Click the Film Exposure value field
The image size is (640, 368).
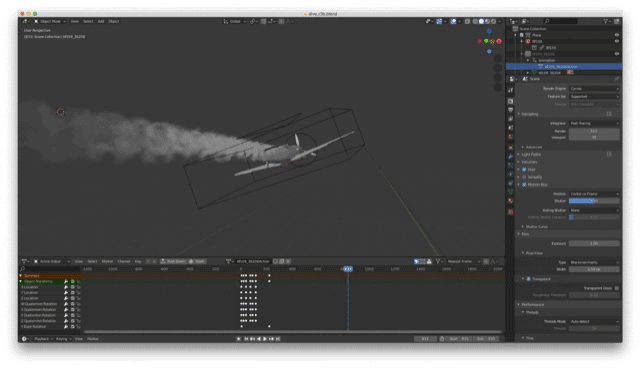[594, 243]
